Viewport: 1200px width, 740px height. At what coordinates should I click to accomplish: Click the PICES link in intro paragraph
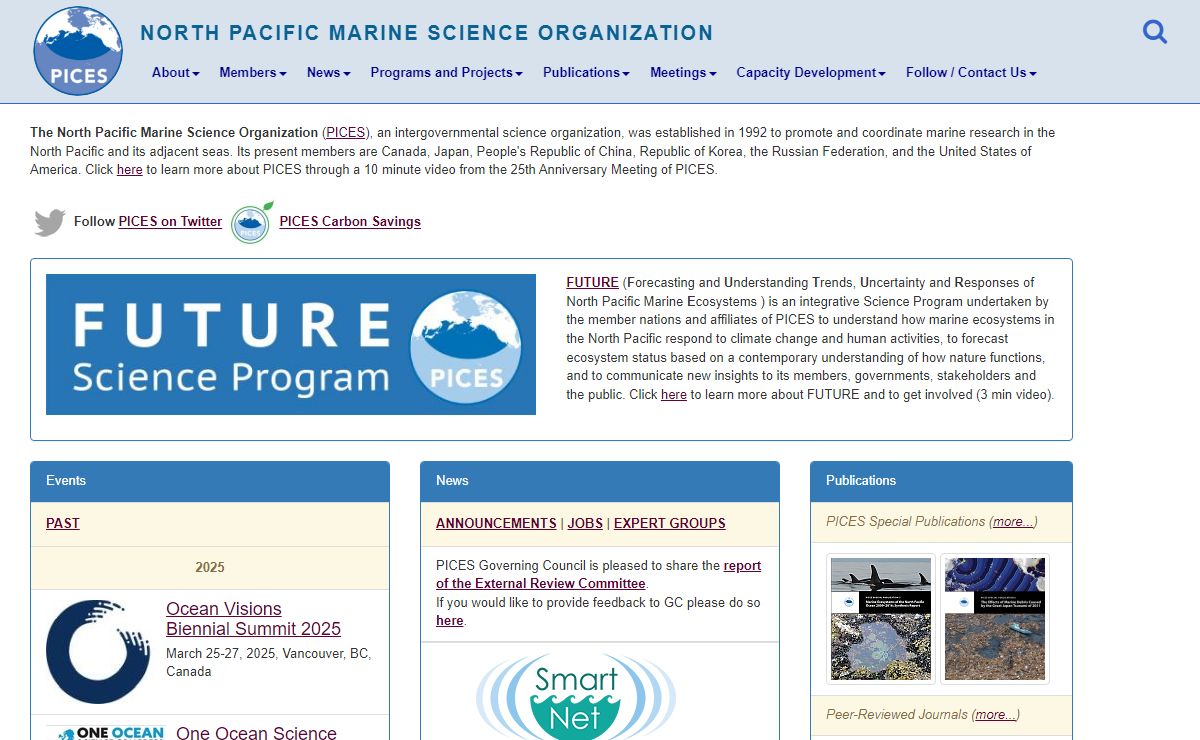(346, 132)
